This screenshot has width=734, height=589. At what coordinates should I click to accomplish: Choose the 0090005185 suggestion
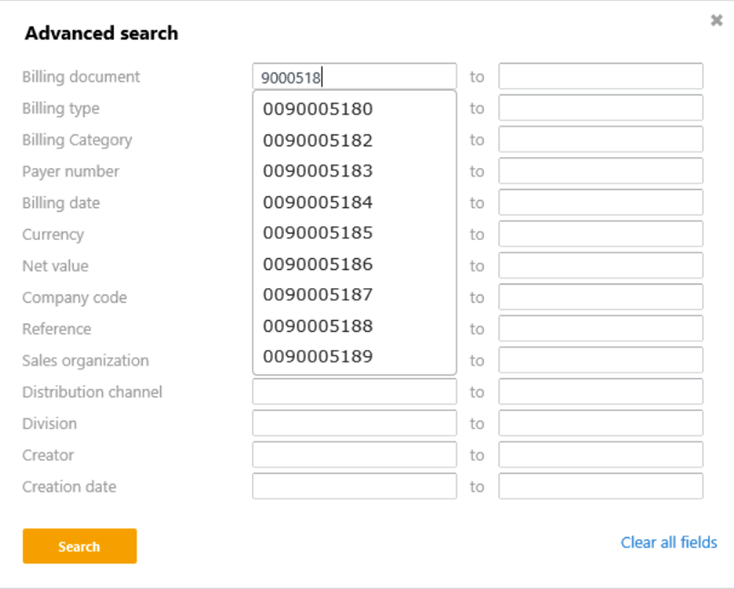(318, 233)
